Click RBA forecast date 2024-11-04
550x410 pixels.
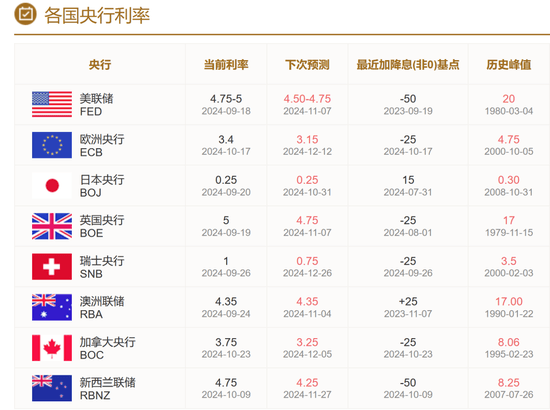(307, 314)
